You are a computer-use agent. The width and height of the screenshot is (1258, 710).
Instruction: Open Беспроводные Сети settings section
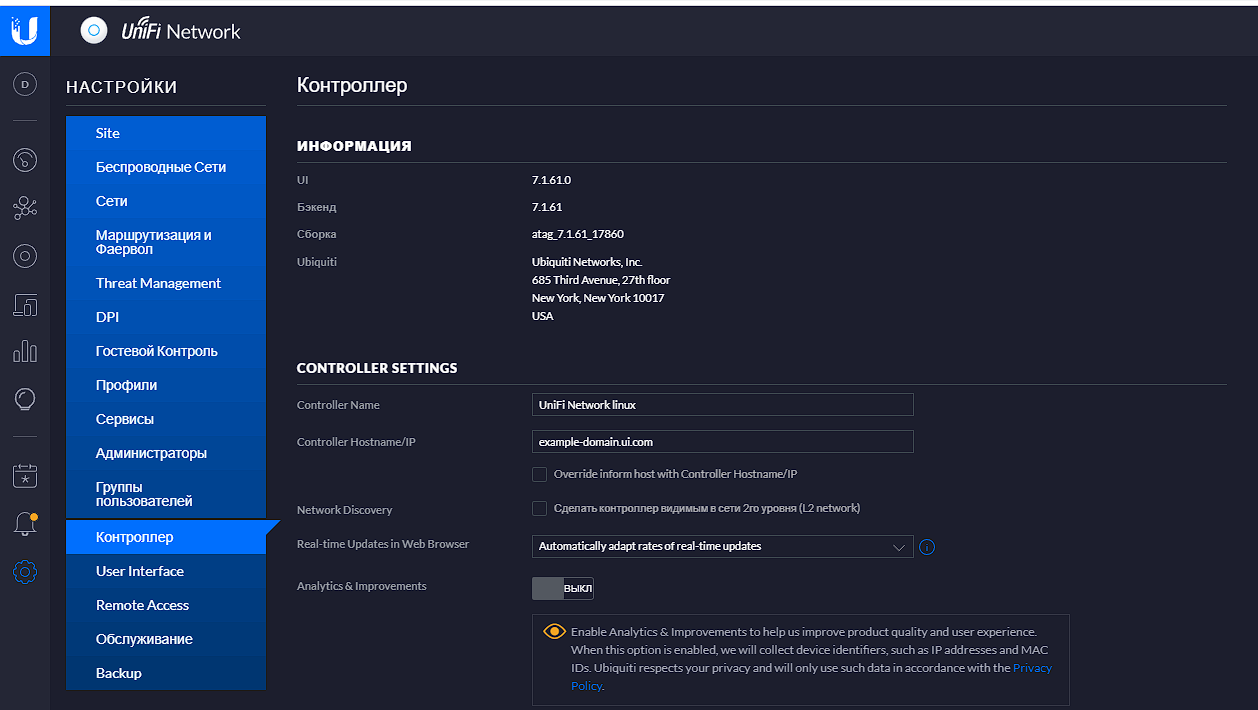(166, 167)
